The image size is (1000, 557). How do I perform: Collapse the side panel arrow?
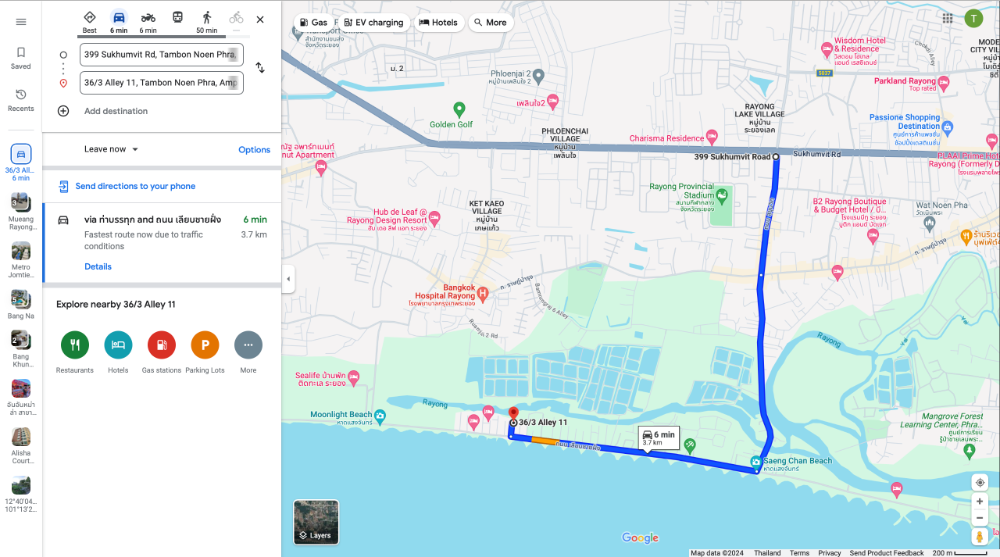click(288, 279)
